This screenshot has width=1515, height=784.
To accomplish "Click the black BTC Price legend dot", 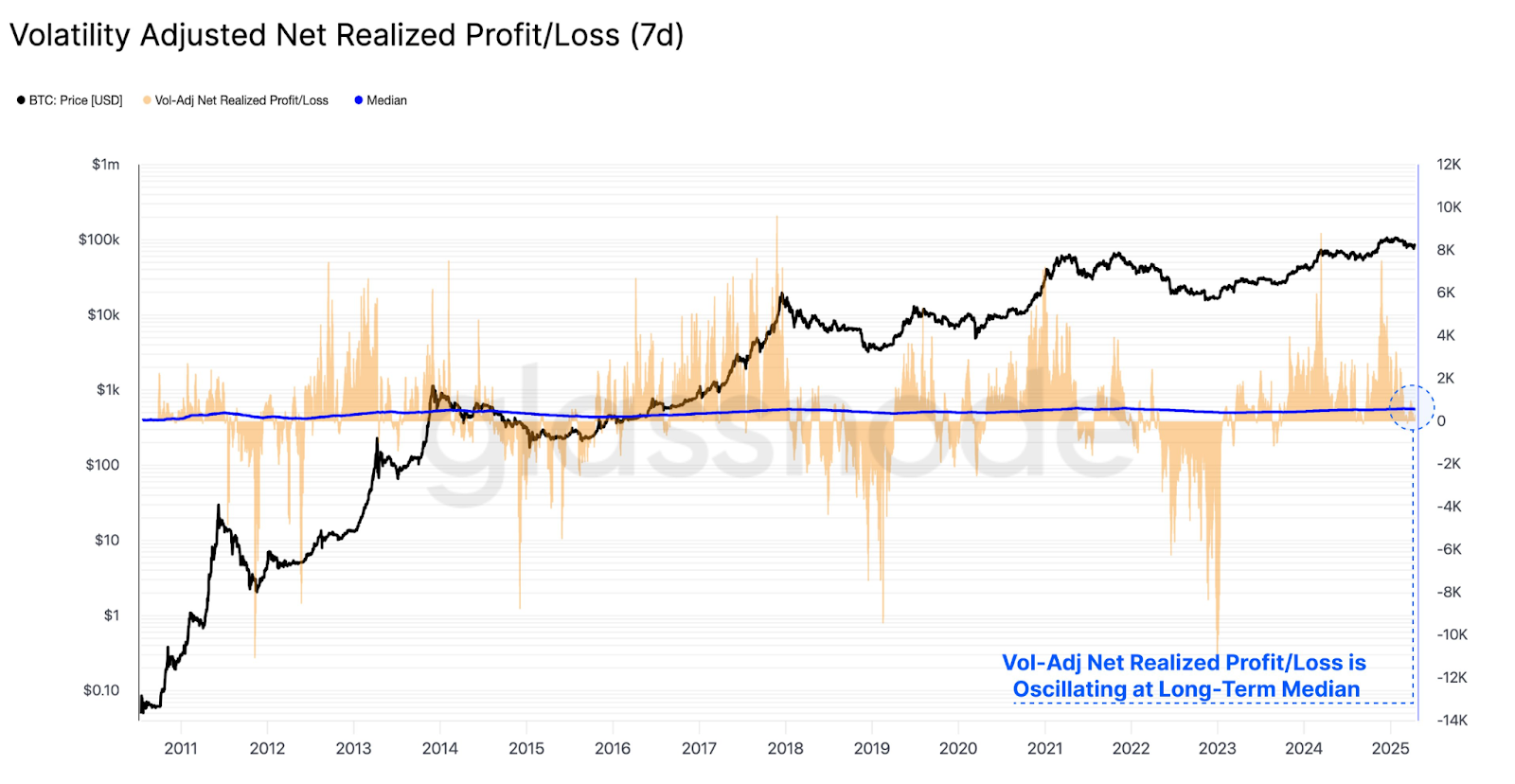I will (x=21, y=100).
